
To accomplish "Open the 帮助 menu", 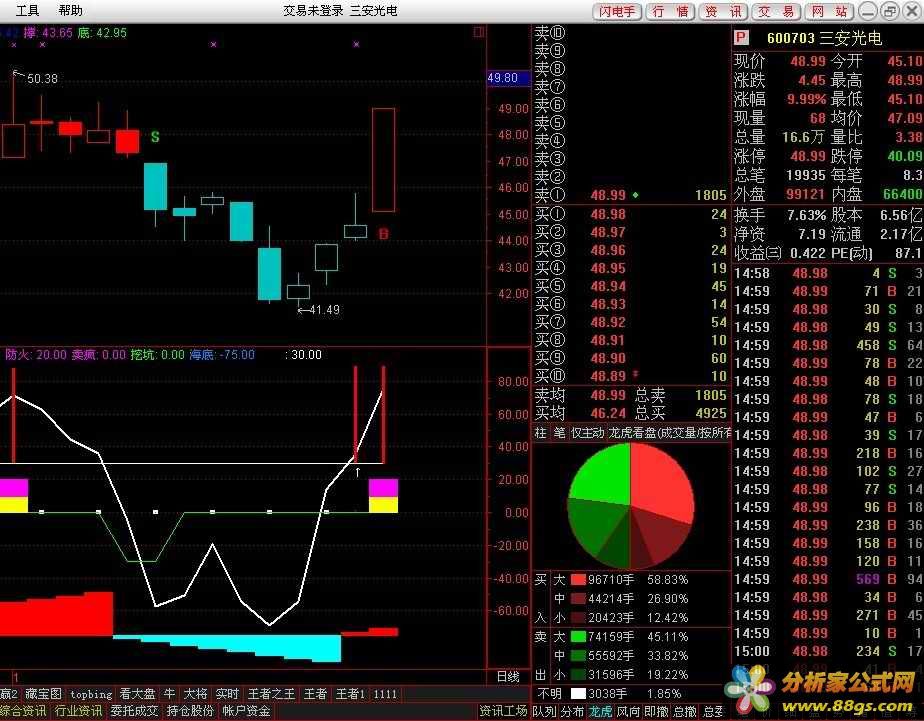I will pyautogui.click(x=71, y=11).
